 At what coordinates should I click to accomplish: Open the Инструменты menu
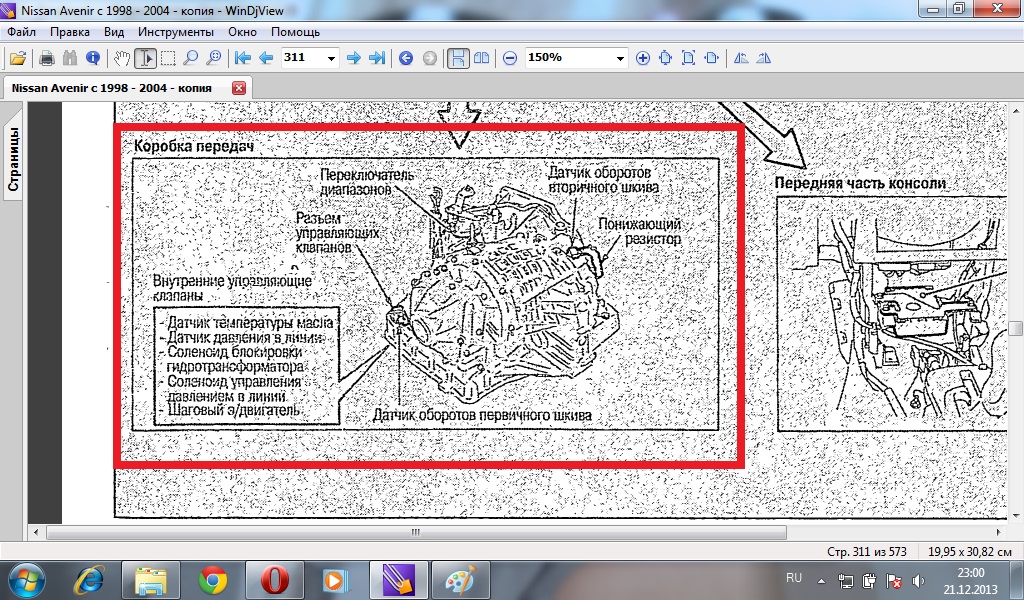pos(176,32)
